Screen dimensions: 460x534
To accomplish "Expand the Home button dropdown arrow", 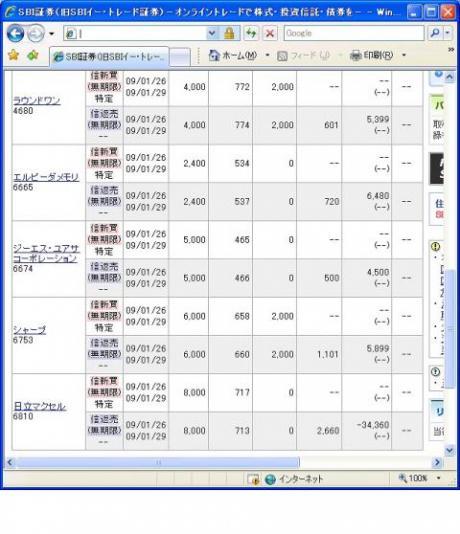I will coord(267,55).
